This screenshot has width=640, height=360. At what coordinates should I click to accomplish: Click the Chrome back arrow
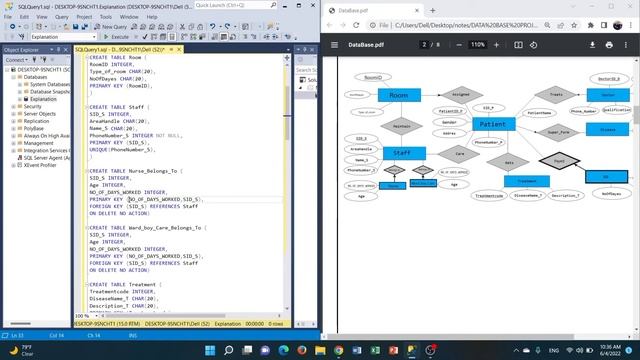329,25
